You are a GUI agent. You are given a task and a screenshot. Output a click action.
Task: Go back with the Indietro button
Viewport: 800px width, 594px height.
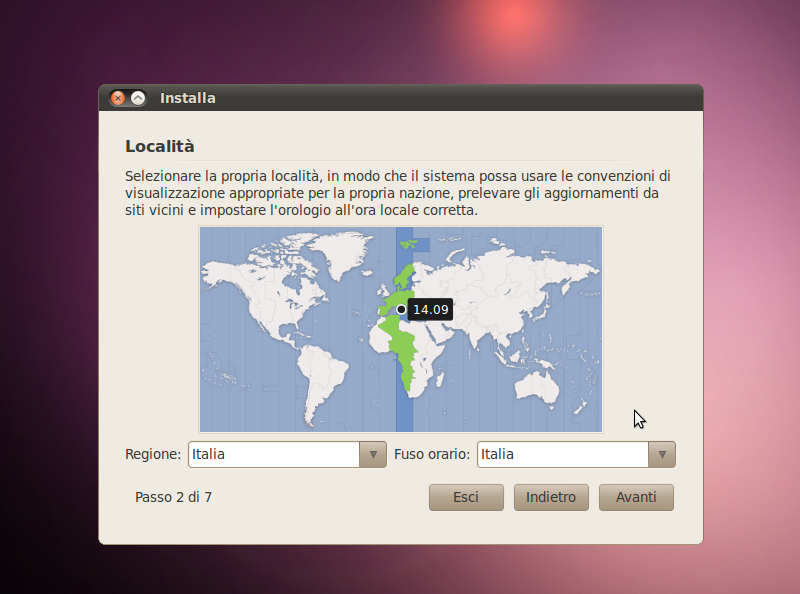click(x=551, y=497)
